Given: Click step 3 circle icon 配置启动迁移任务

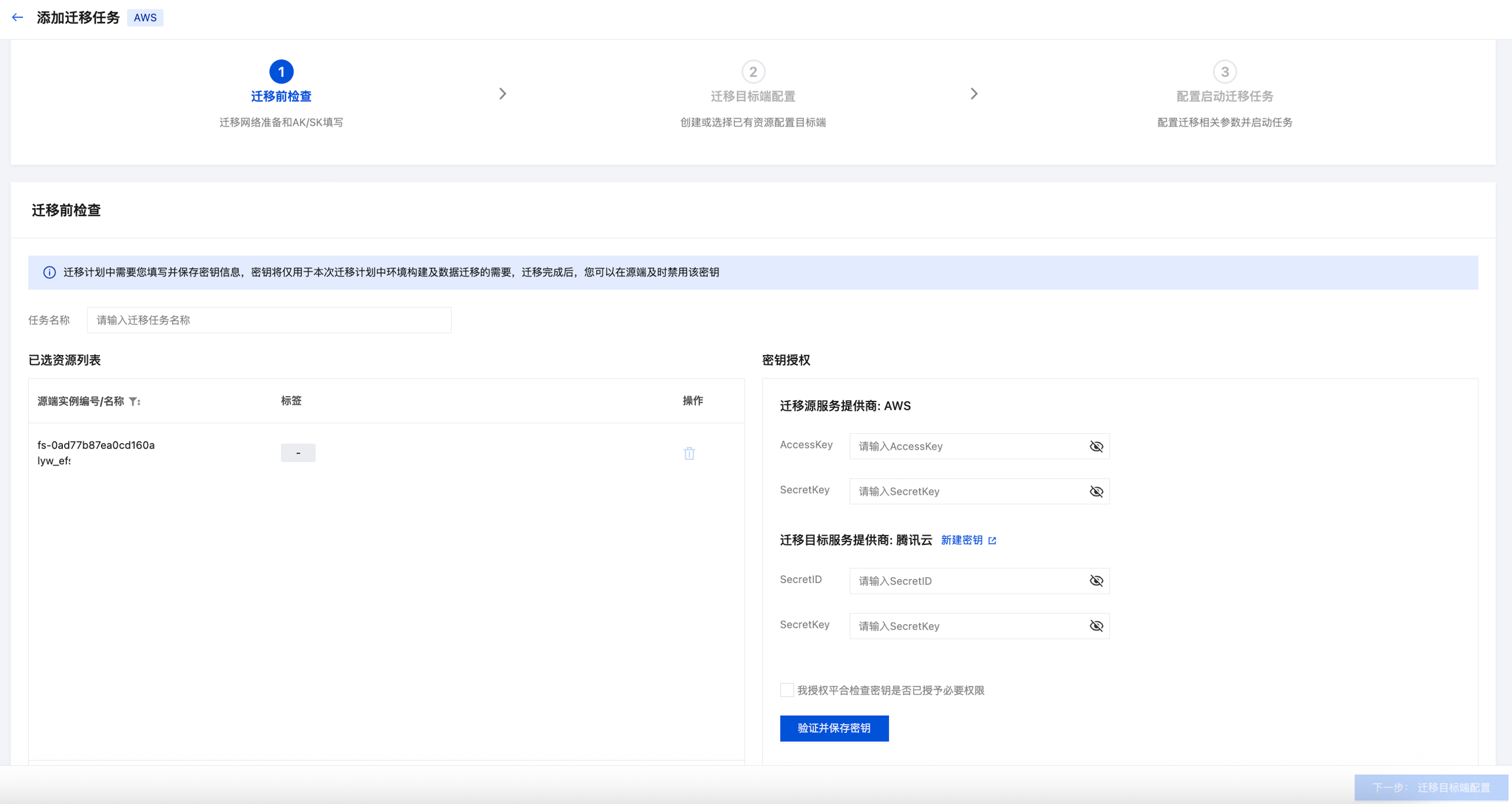Looking at the screenshot, I should (x=1224, y=72).
